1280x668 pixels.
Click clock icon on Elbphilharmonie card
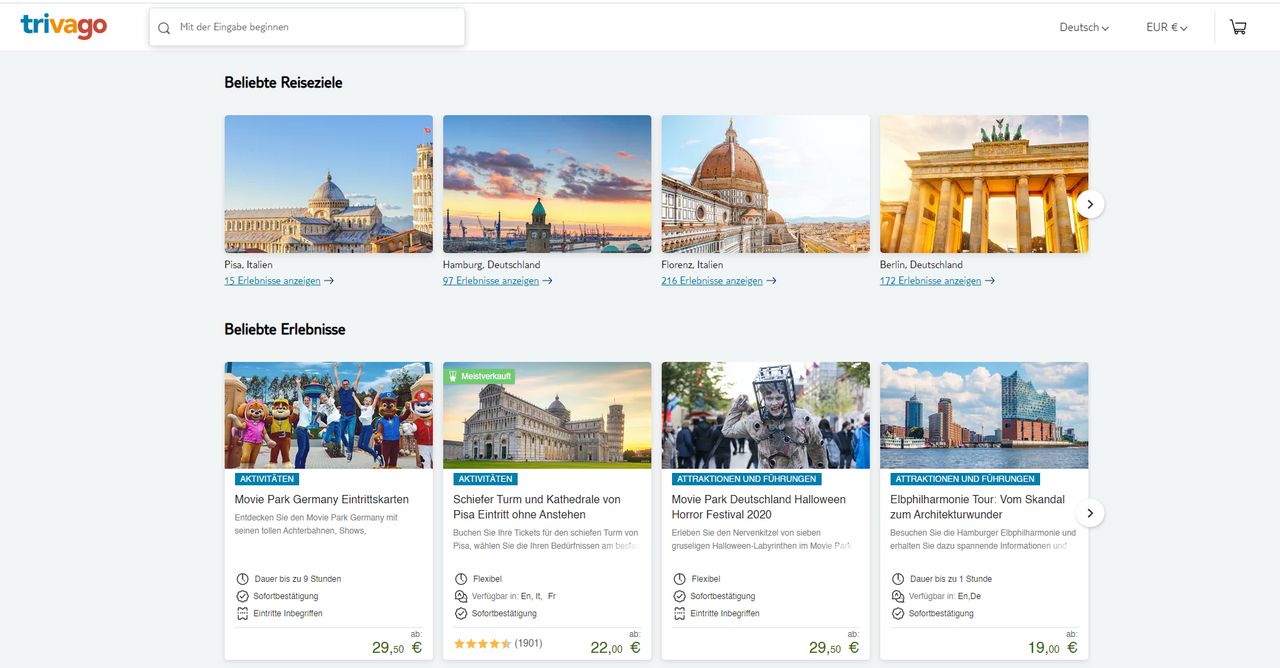(898, 579)
